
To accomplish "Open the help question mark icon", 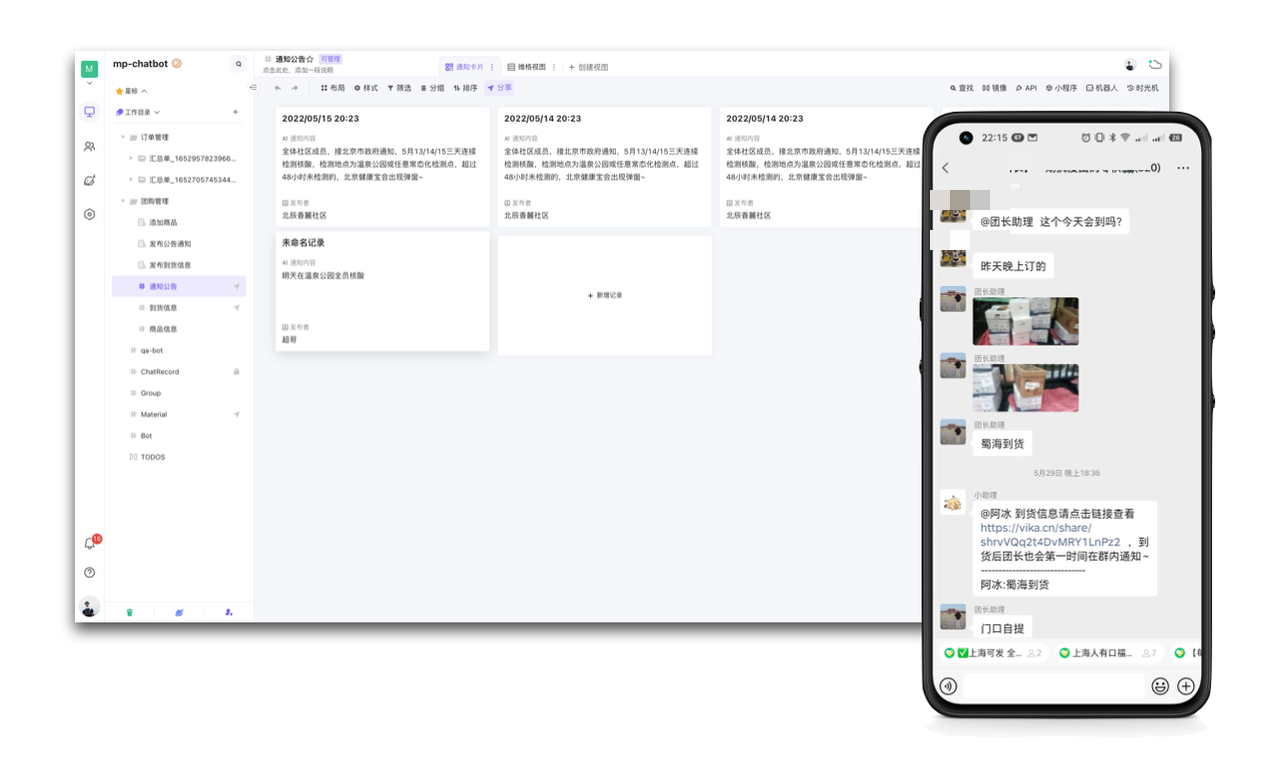I will (90, 572).
